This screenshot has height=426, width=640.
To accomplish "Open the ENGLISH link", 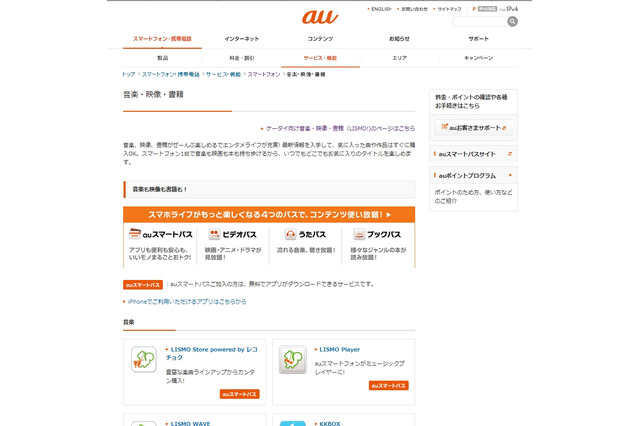I will click(x=381, y=9).
